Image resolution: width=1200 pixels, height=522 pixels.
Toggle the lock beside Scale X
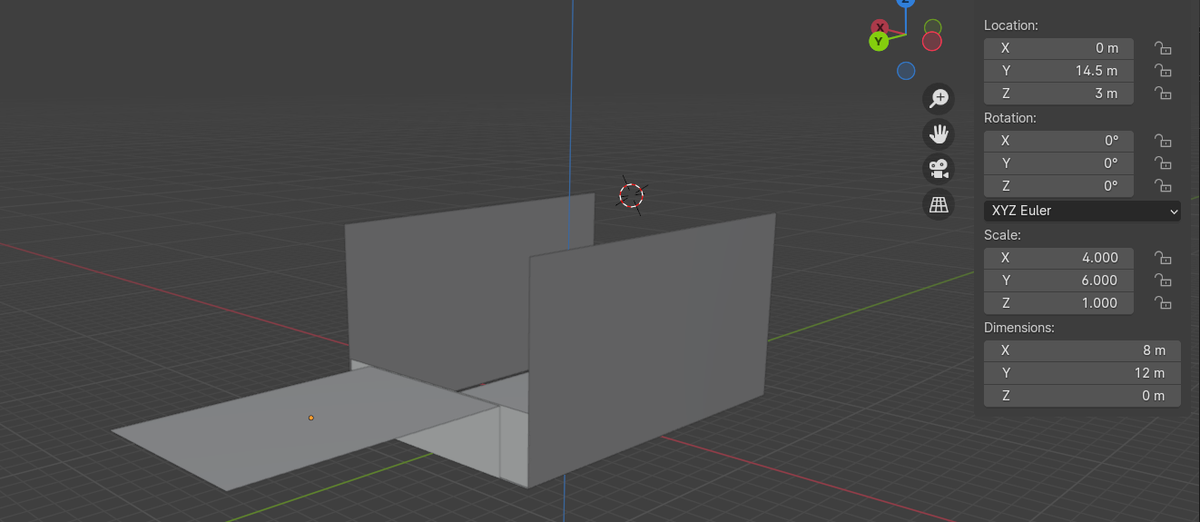coord(1162,258)
